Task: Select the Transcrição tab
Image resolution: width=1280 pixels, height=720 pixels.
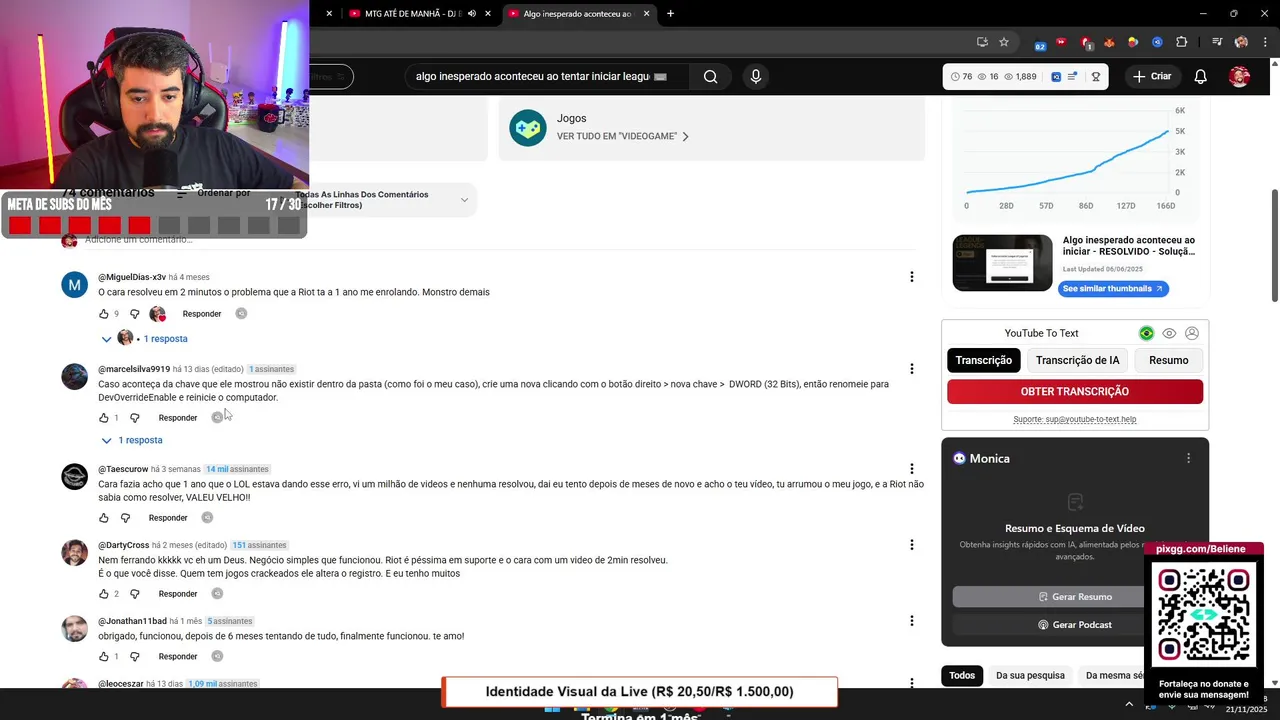Action: 984,360
